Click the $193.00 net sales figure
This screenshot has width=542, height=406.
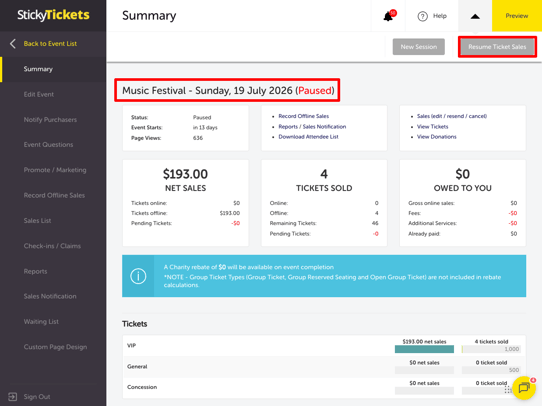(x=185, y=174)
